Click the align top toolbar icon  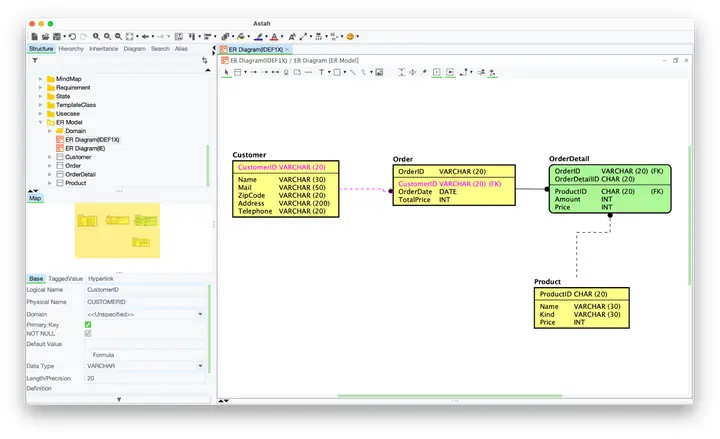coord(192,36)
